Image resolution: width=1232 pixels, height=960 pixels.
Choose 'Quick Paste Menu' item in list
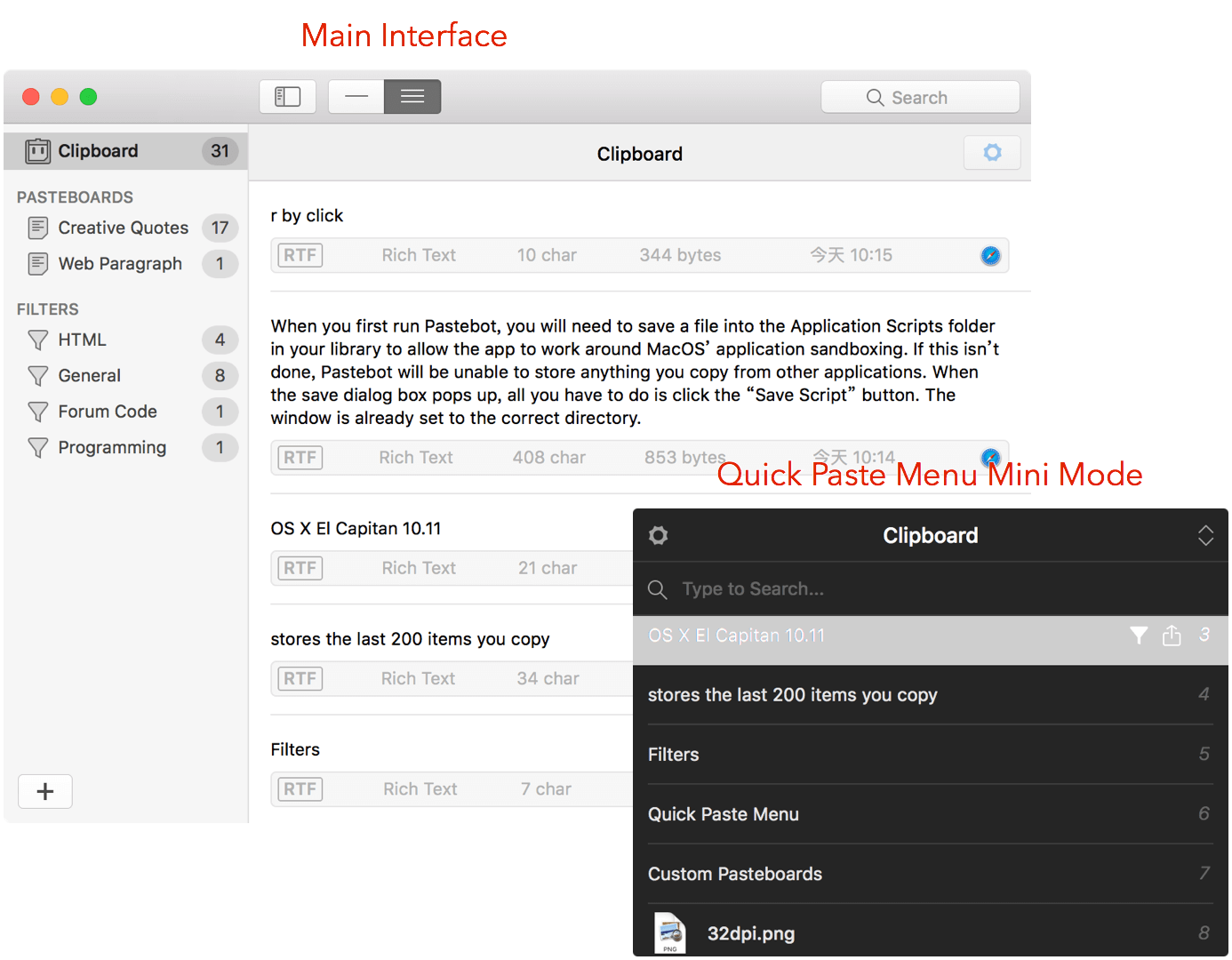(931, 814)
